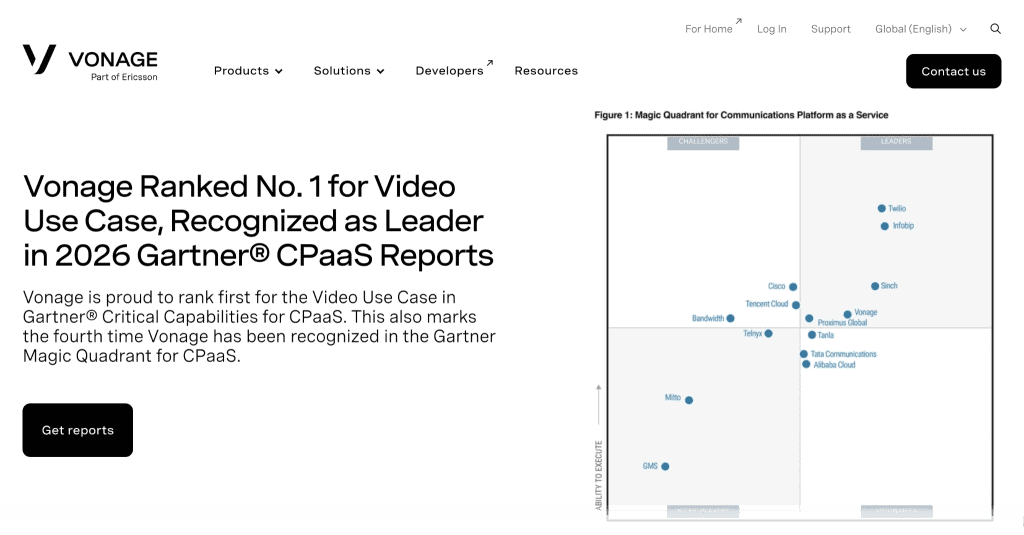Click the Alibaba Cloud label
The image size is (1024, 535).
834,365
